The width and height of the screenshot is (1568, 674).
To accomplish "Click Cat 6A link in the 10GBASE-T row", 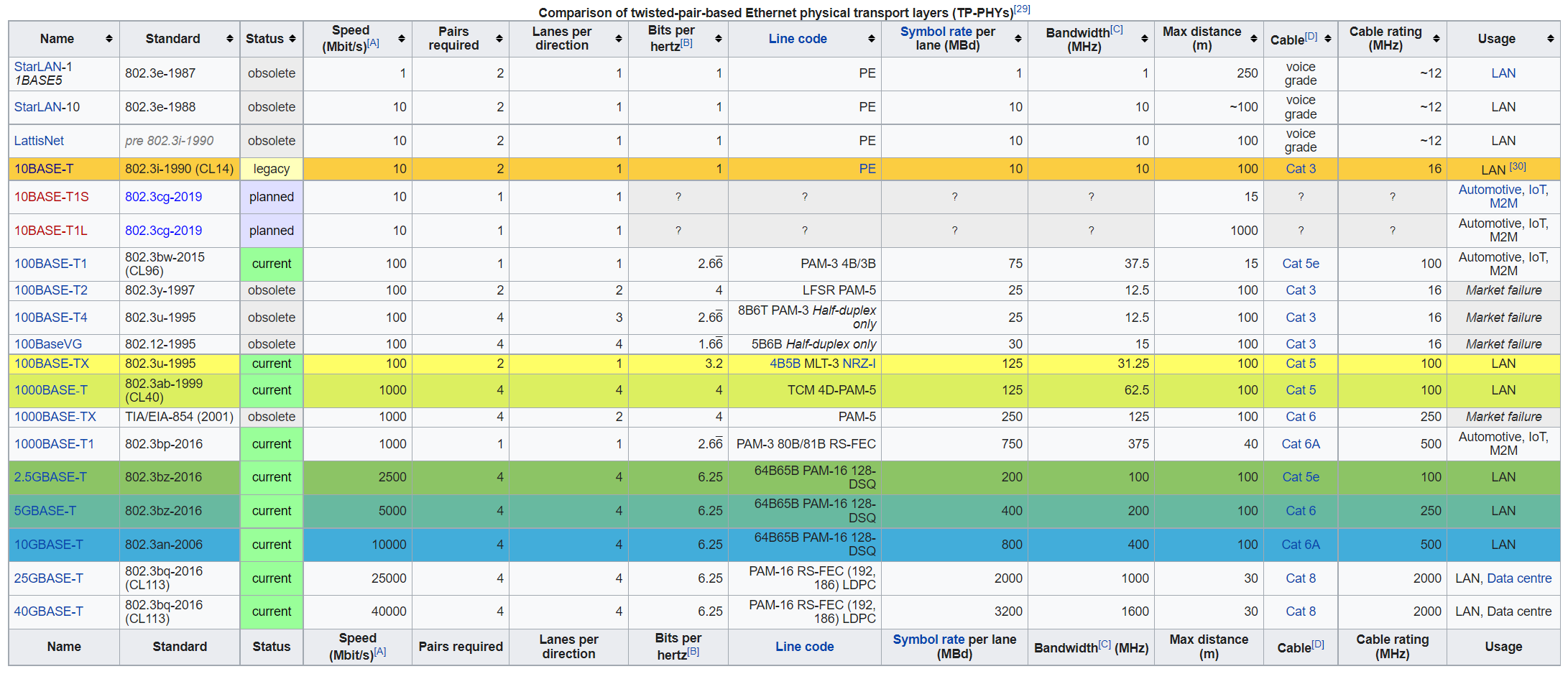I will click(1301, 545).
